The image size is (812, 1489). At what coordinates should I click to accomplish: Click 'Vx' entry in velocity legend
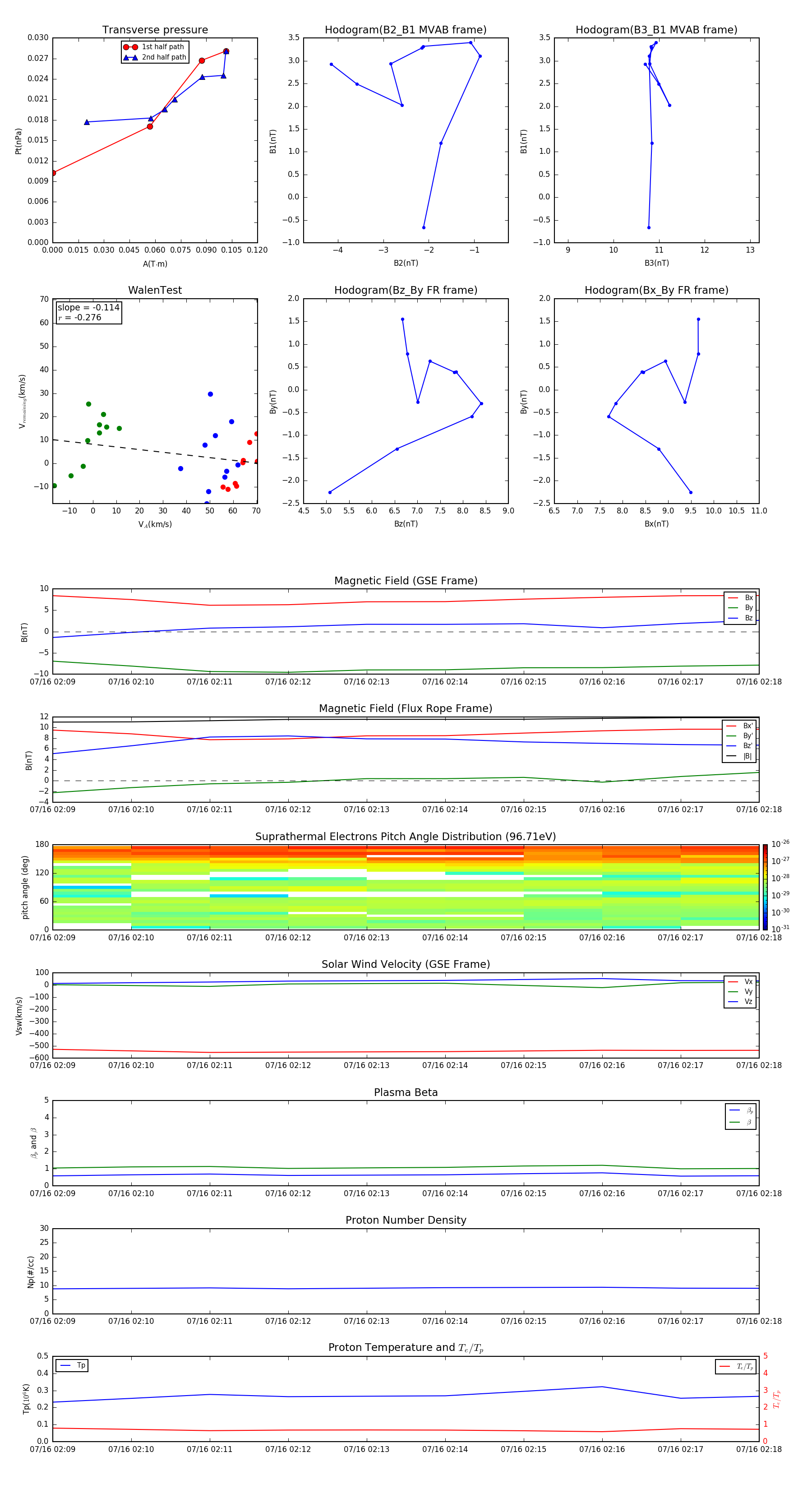740,982
